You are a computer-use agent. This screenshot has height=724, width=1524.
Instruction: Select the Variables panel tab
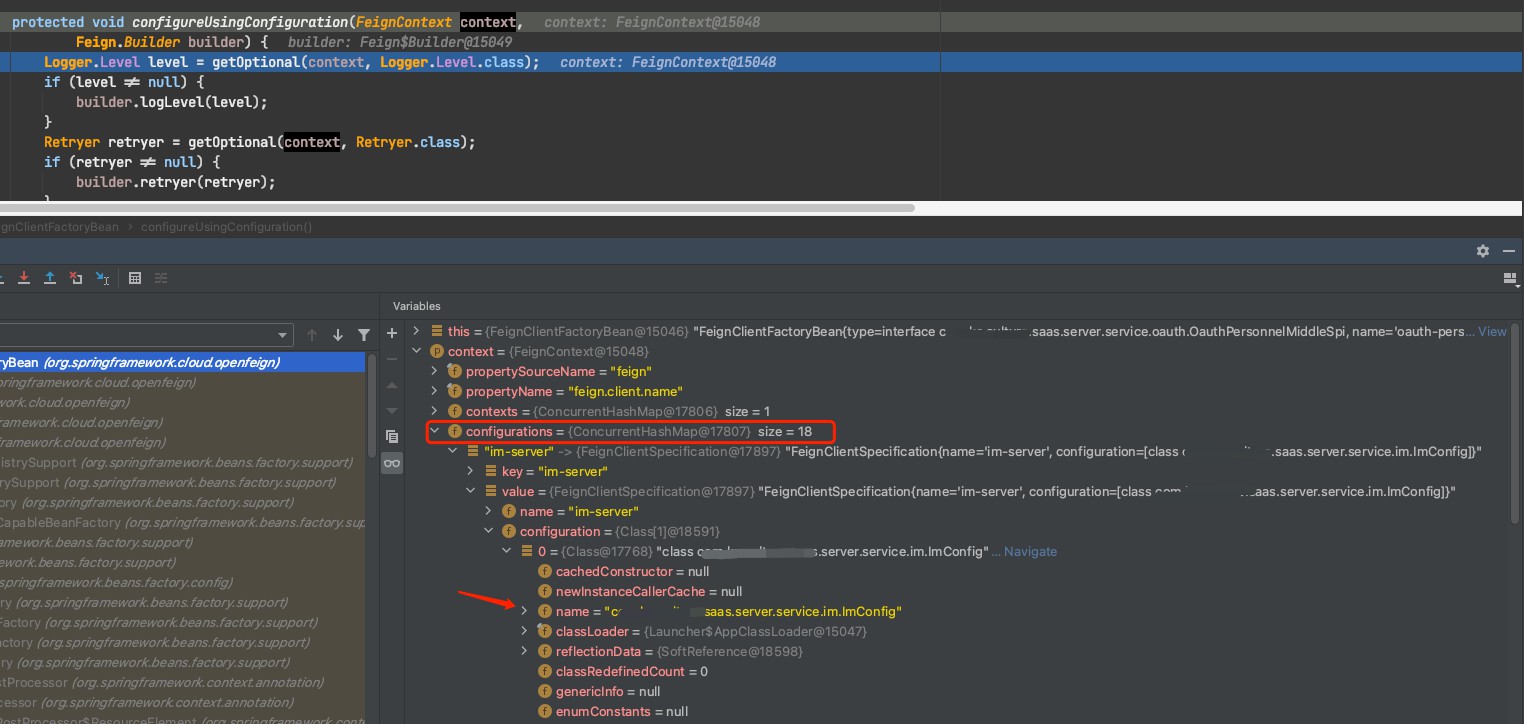[x=417, y=306]
